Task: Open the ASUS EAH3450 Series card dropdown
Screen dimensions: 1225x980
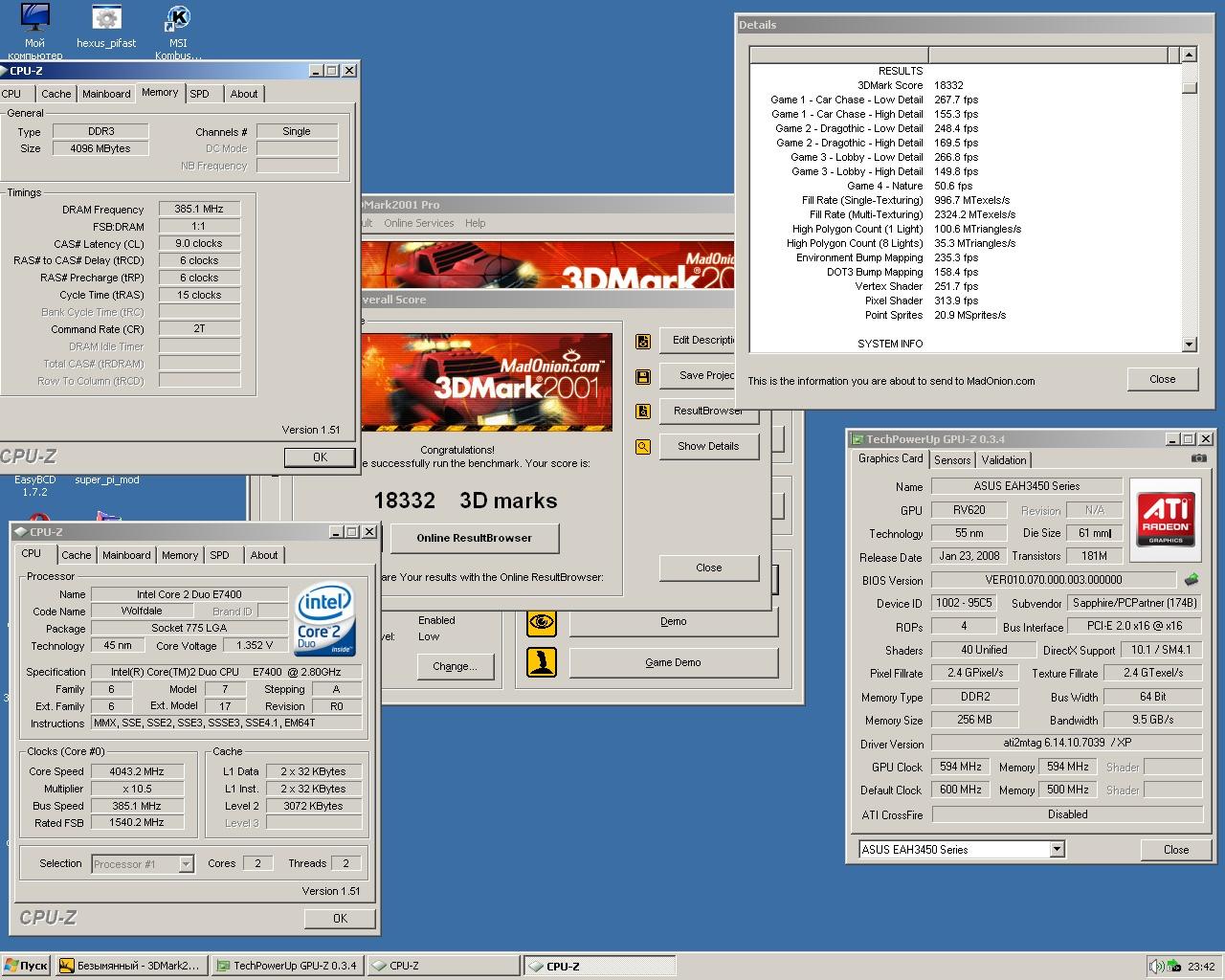Action: (1057, 849)
